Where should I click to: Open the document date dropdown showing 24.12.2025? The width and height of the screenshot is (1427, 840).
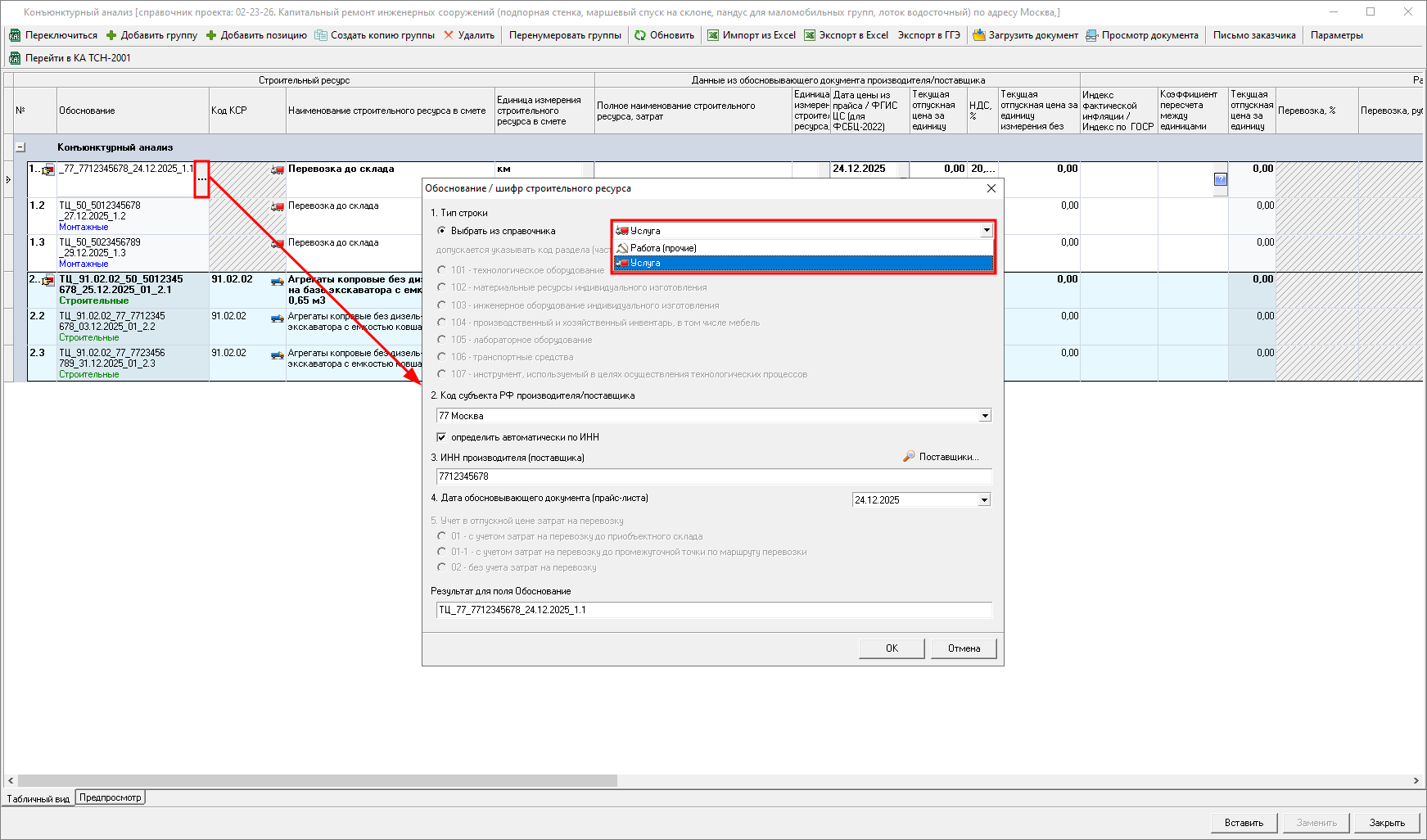coord(984,500)
